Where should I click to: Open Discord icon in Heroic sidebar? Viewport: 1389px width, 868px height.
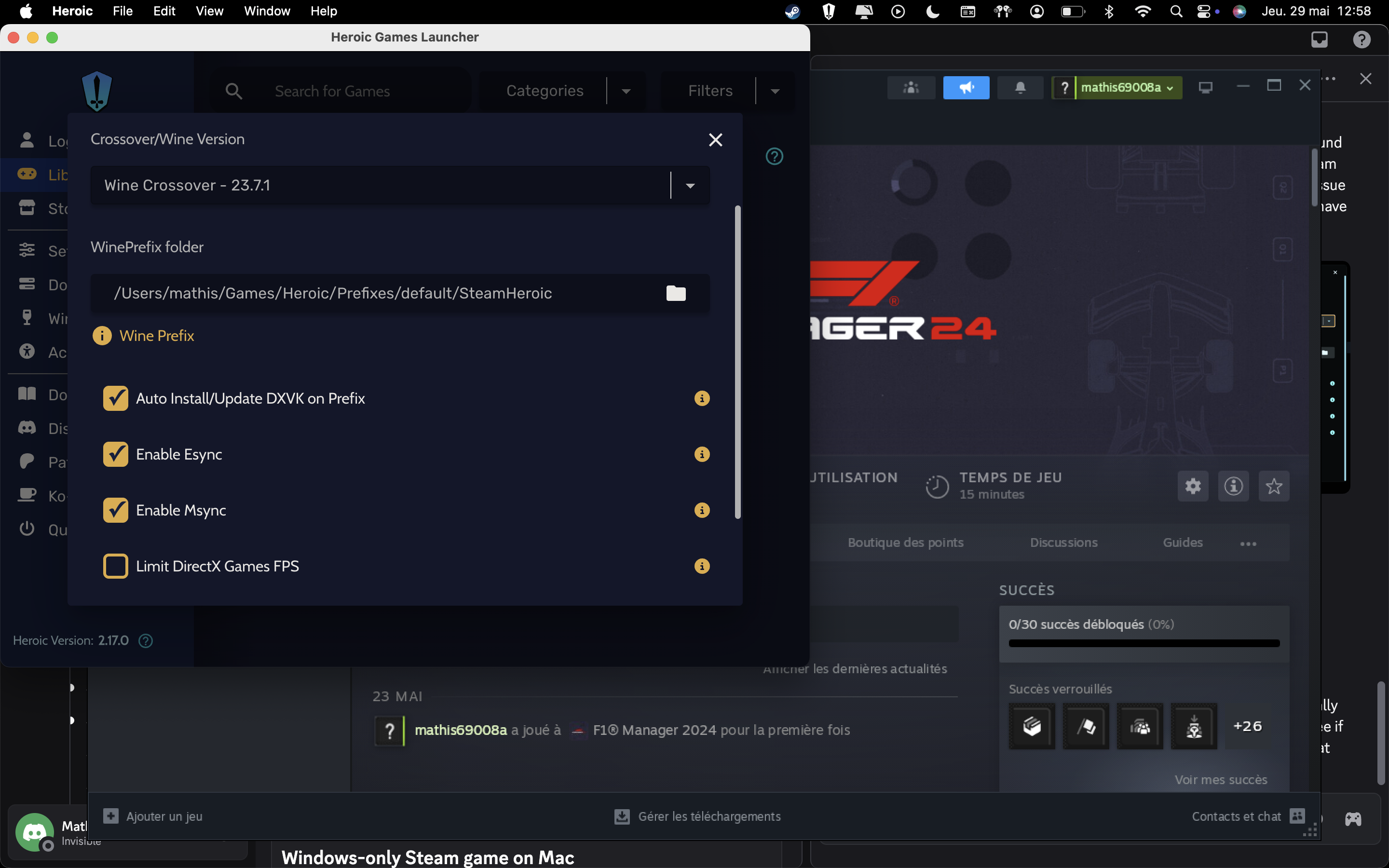[27, 428]
